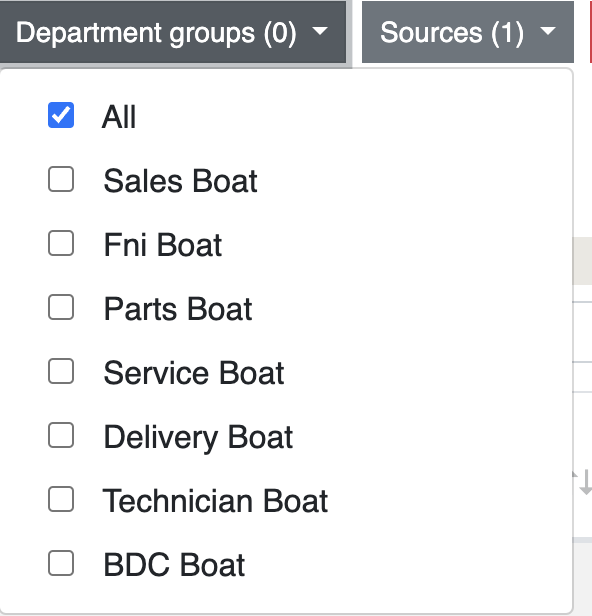The image size is (592, 616).
Task: Check the Sales Boat checkbox
Action: coord(61,179)
